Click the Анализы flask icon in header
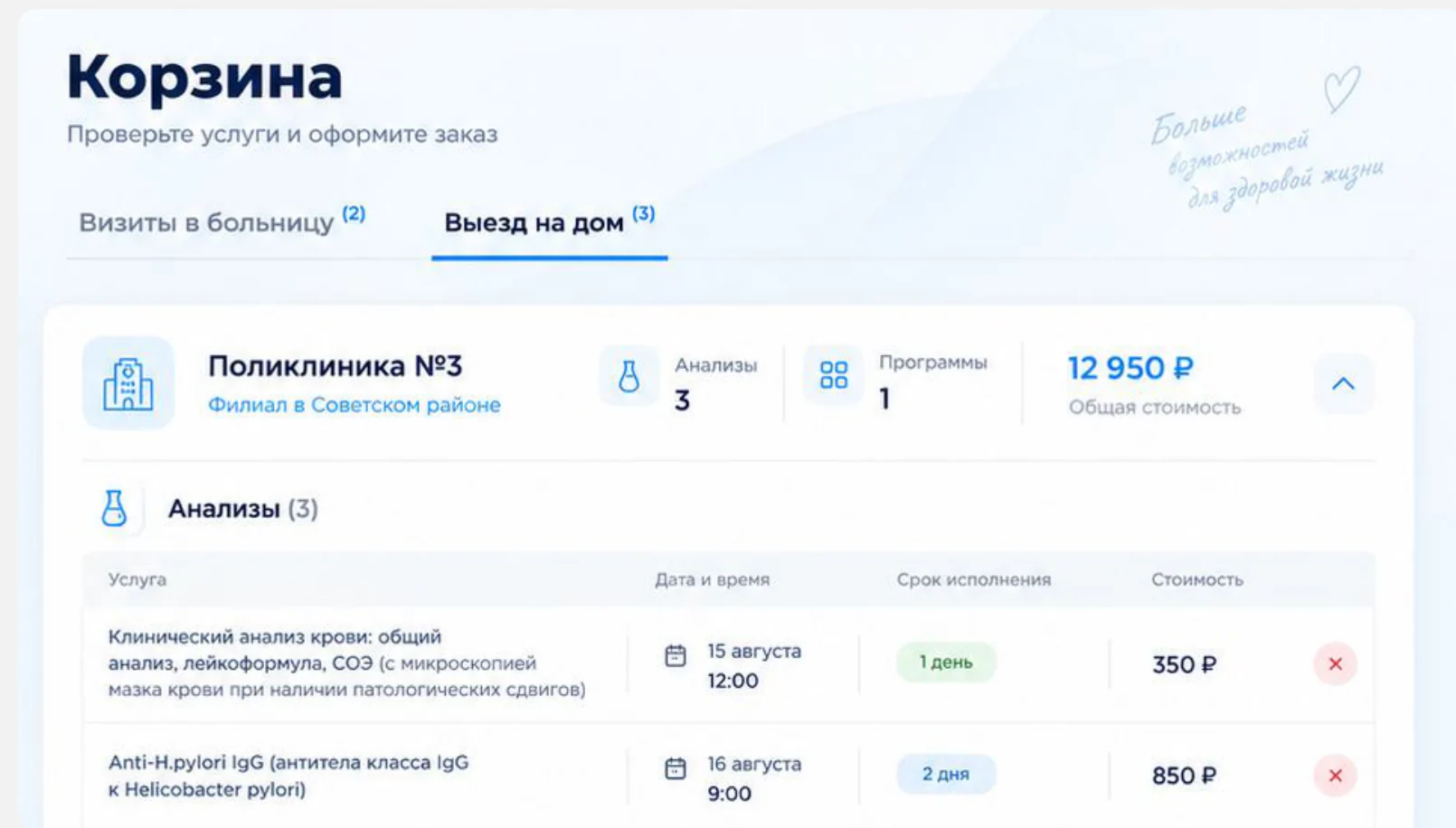This screenshot has height=828, width=1456. coord(629,375)
